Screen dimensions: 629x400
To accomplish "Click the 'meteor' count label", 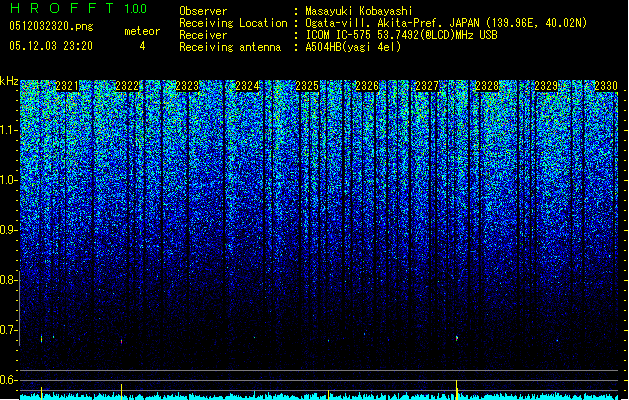I will click(x=142, y=31).
